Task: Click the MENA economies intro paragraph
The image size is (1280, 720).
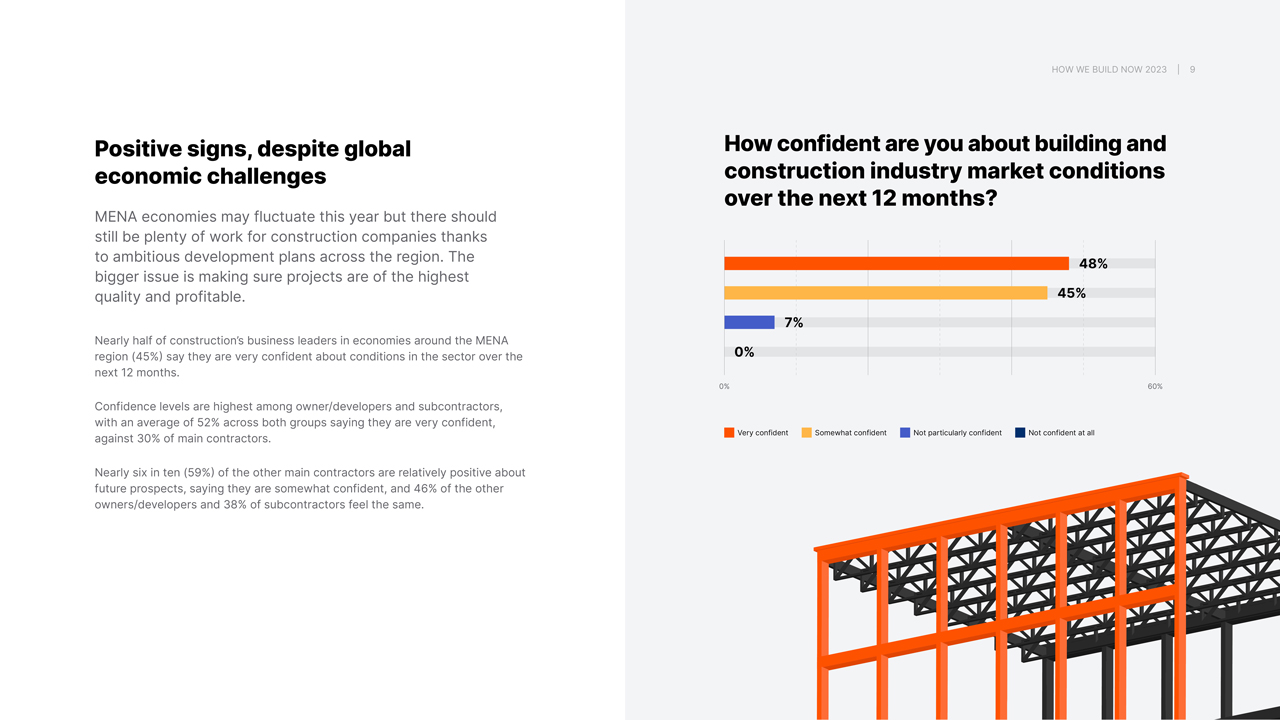Action: pos(296,257)
